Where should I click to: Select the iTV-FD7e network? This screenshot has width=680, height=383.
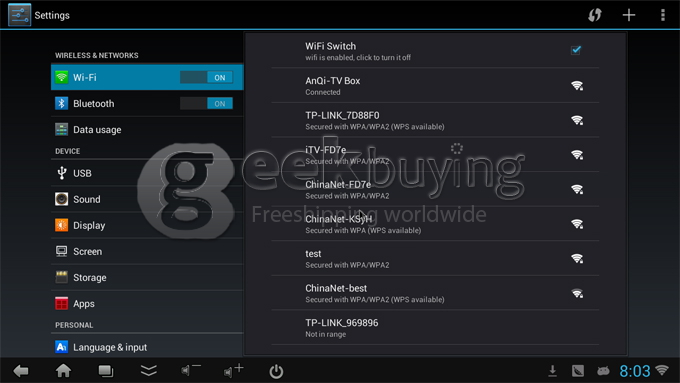(435, 155)
